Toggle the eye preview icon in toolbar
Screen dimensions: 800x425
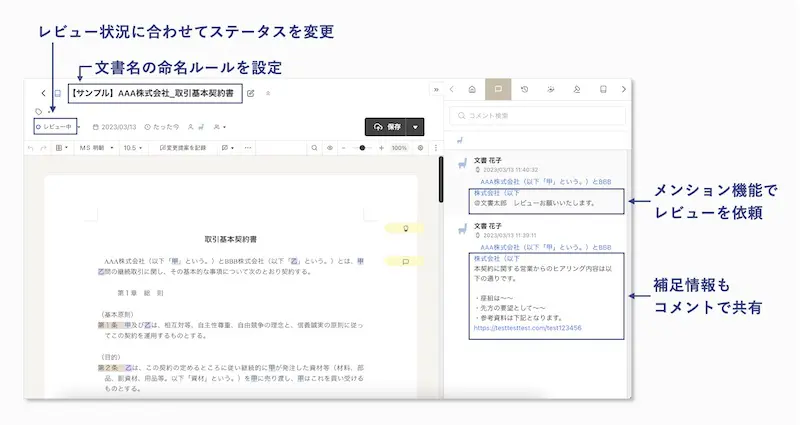point(330,148)
